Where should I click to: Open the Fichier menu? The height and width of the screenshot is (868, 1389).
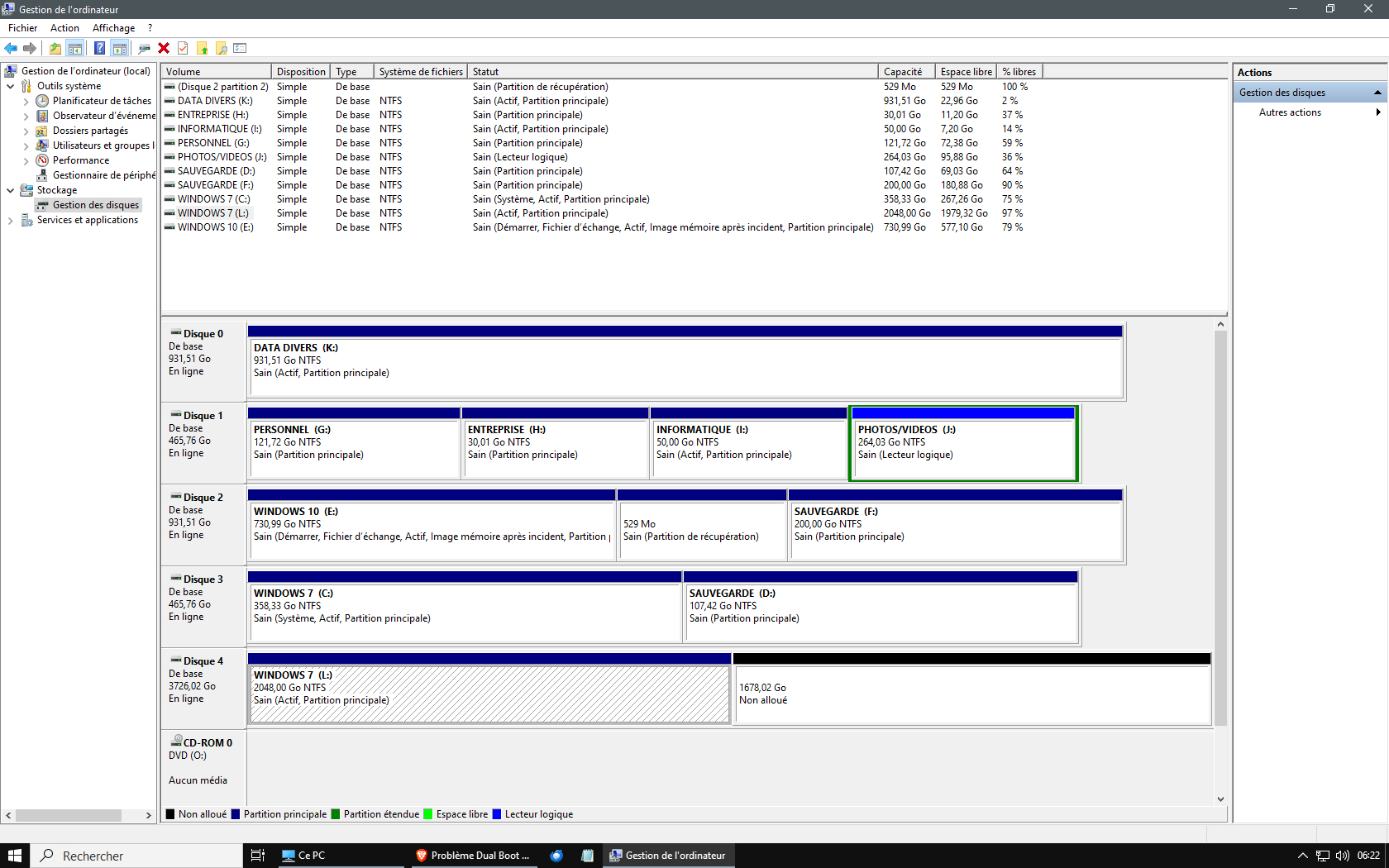23,28
